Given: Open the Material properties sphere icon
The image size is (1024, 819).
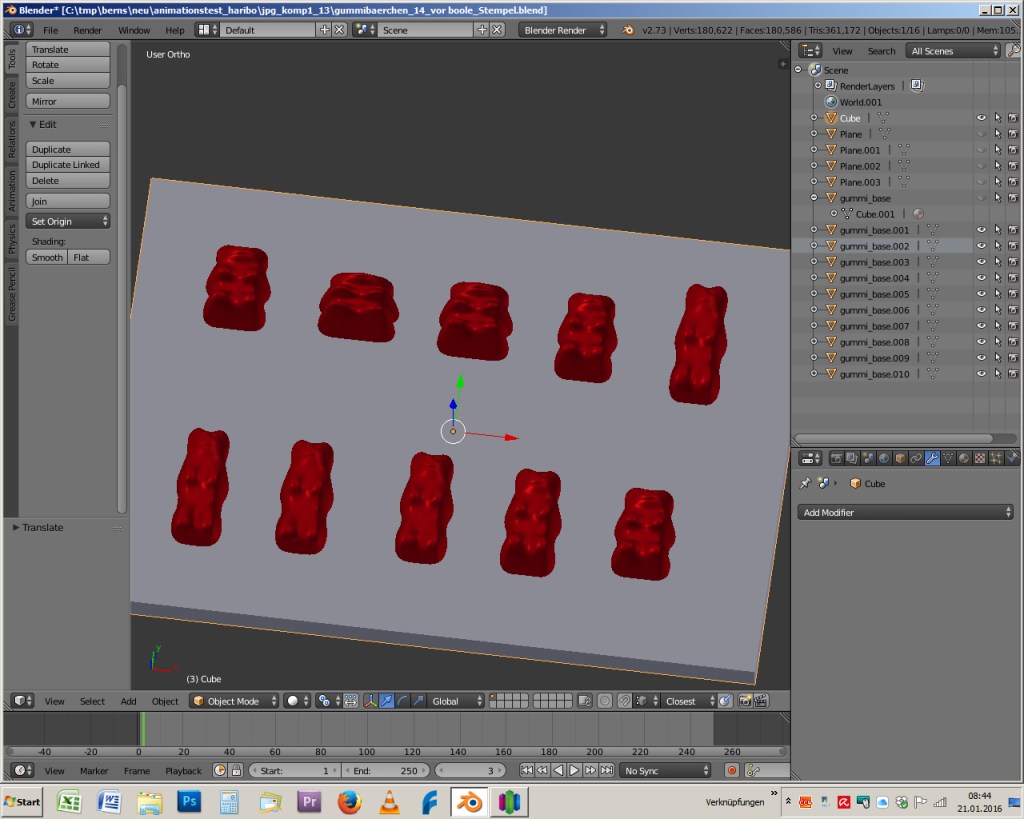Looking at the screenshot, I should pyautogui.click(x=964, y=458).
